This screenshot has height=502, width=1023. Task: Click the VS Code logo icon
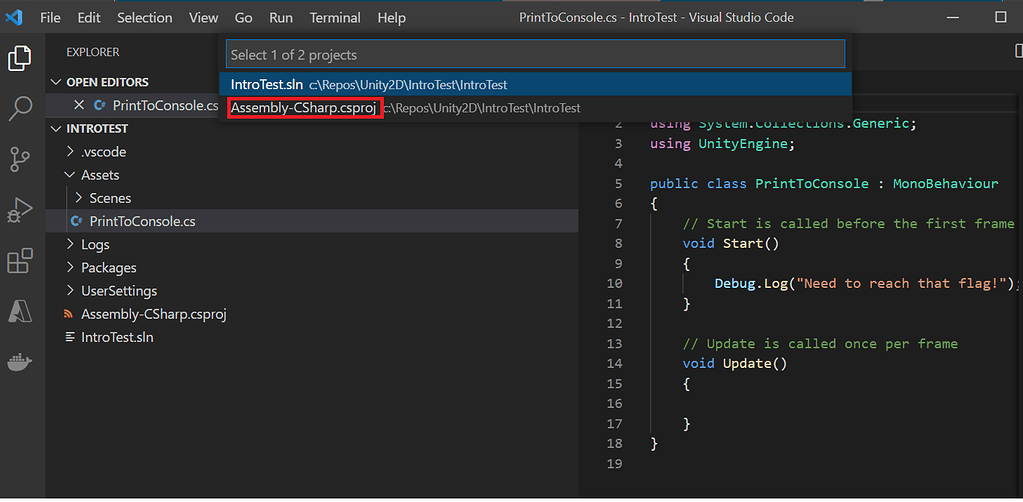pos(14,18)
